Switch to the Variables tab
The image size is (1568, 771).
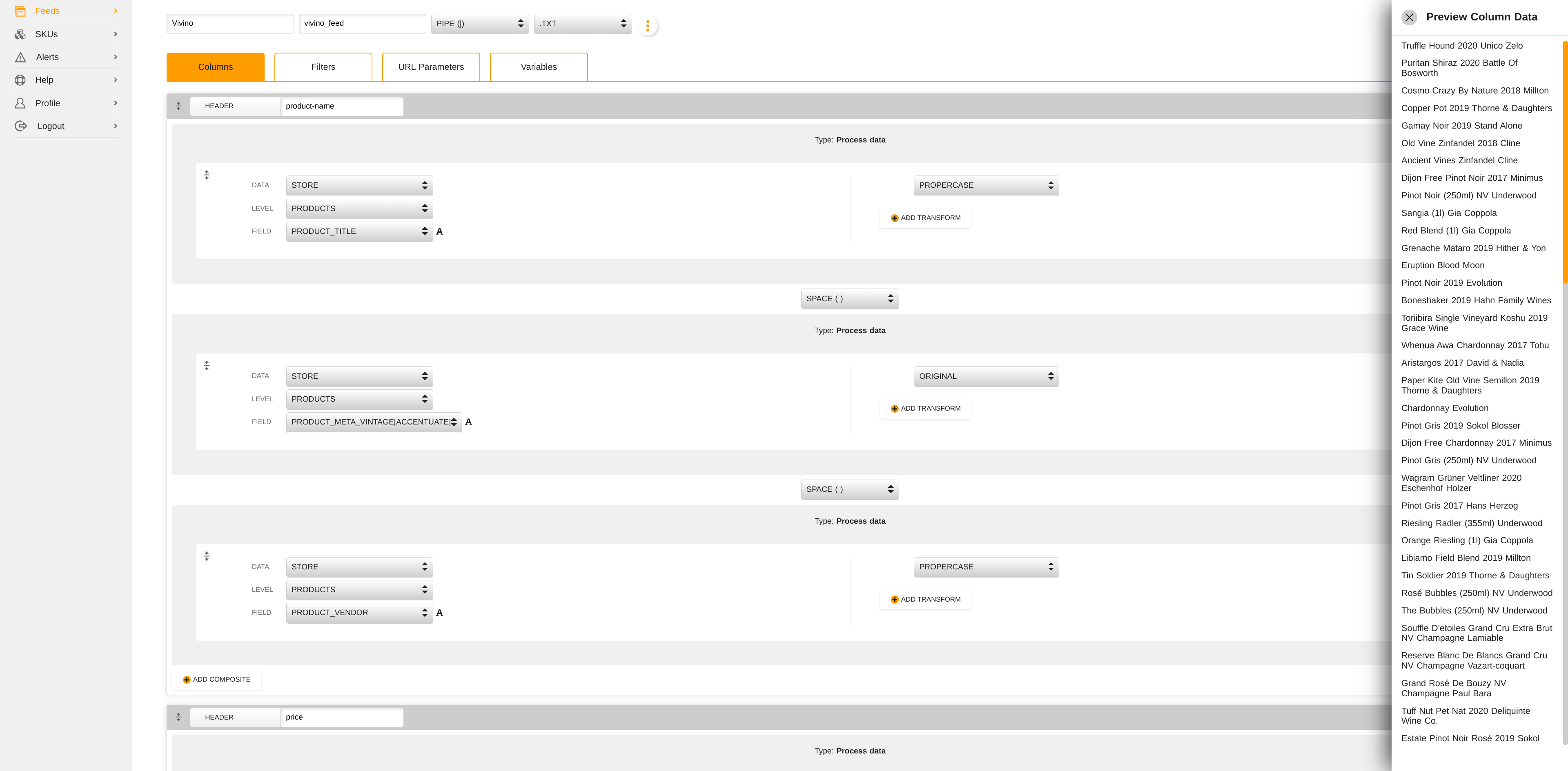click(x=539, y=67)
